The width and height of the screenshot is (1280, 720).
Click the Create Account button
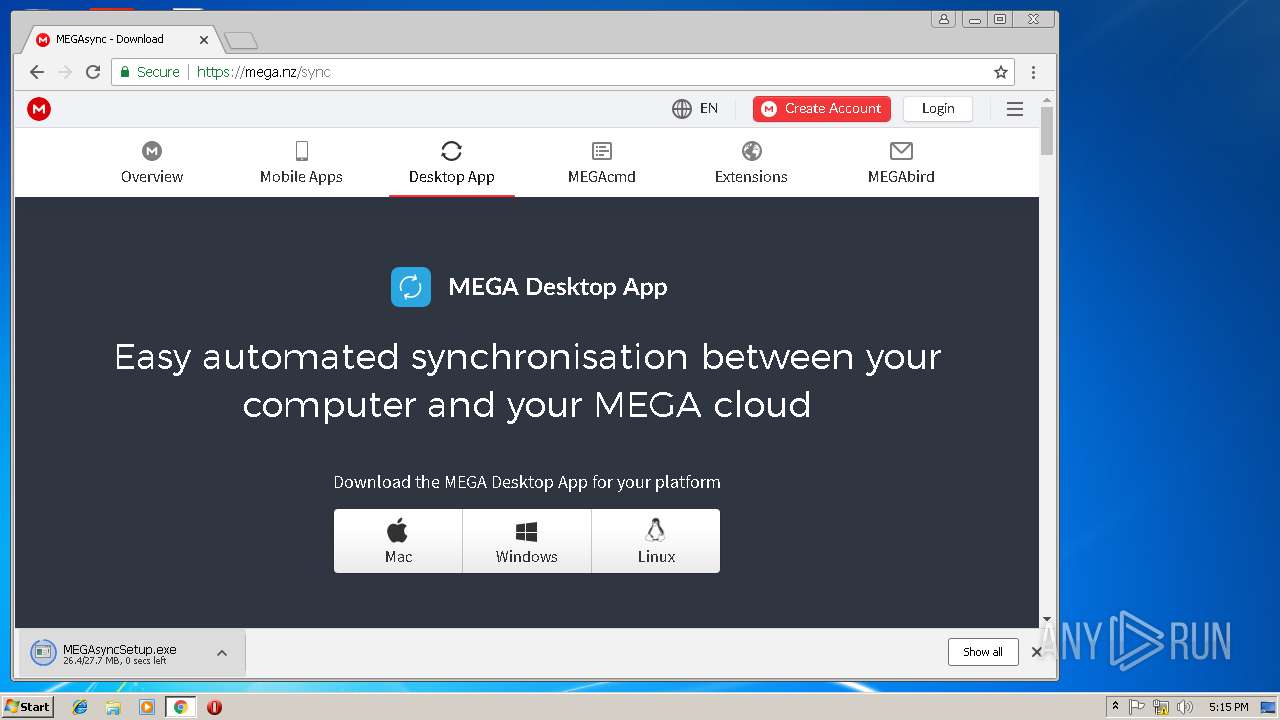pos(822,109)
